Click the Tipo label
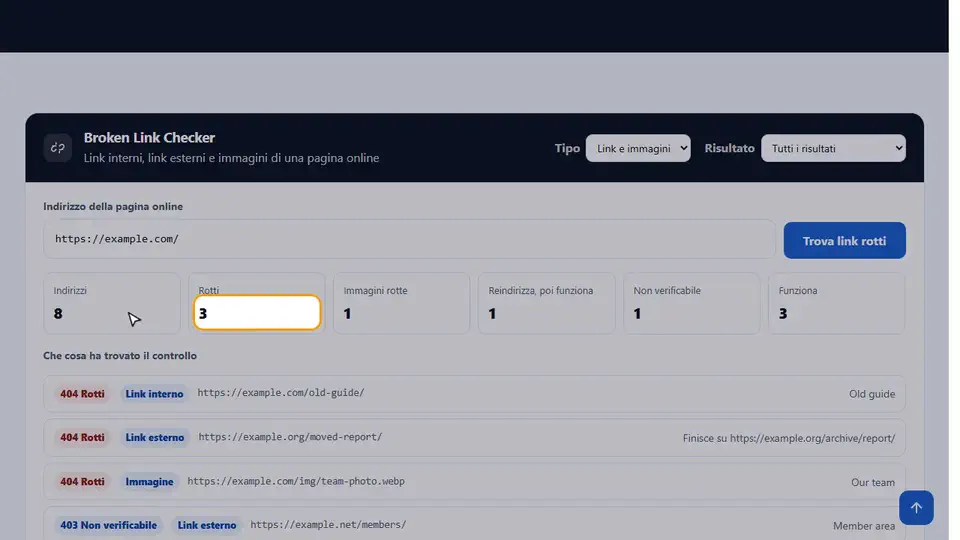960x540 pixels. click(x=567, y=148)
